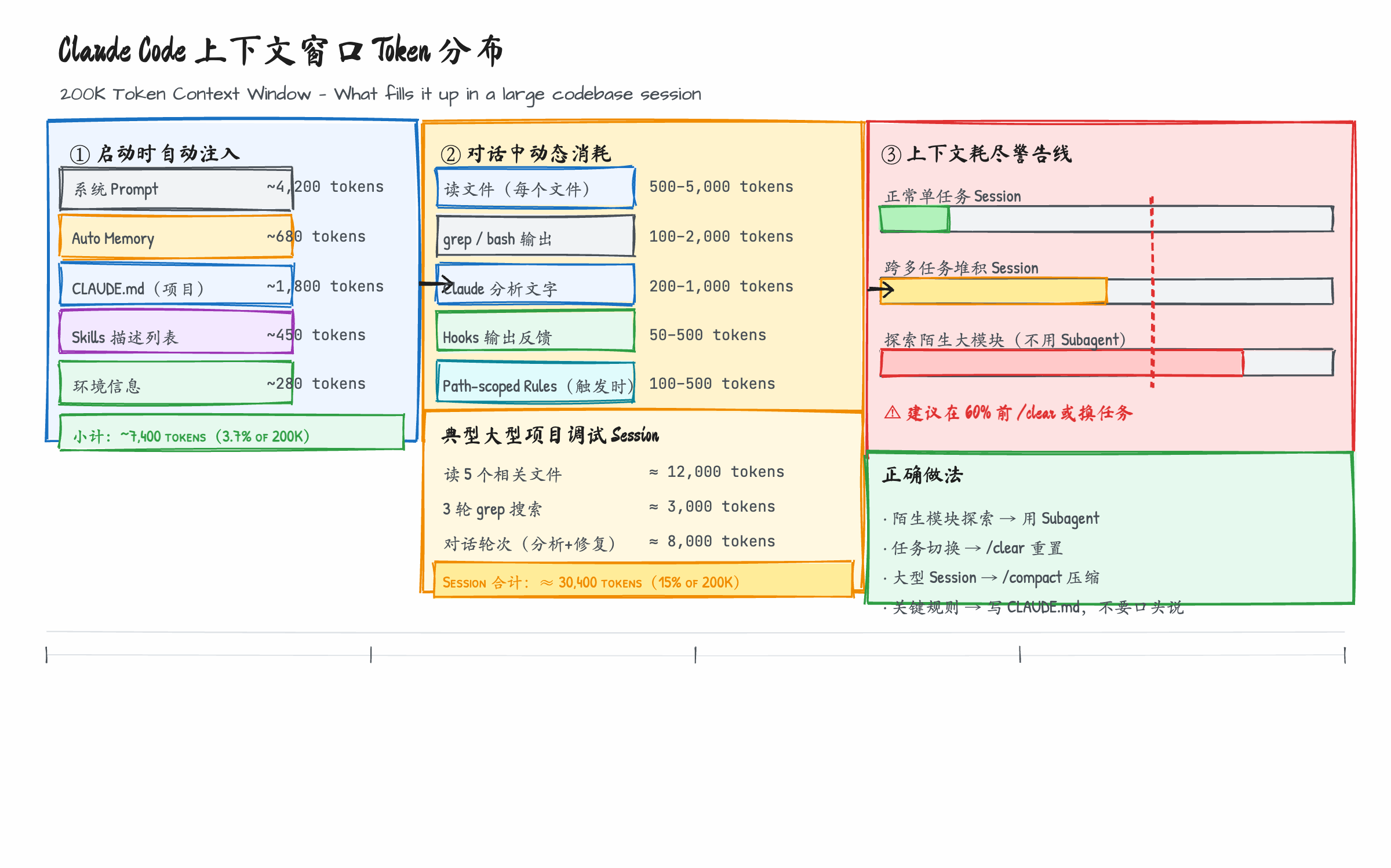Click the "探索陌生大模块（不用 Subagent）" label
Screen dimensions: 1391x868
(1005, 340)
